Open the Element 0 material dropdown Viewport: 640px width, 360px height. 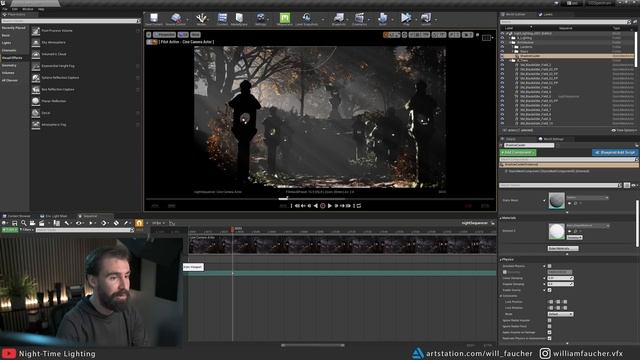[587, 226]
